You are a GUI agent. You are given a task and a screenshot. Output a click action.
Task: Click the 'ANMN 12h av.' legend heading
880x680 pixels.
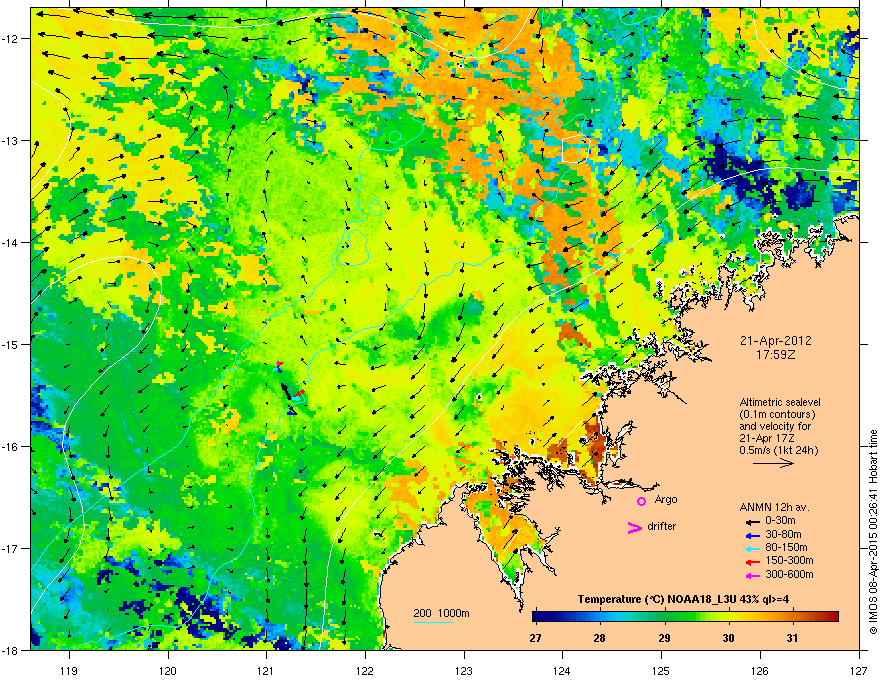pos(774,508)
